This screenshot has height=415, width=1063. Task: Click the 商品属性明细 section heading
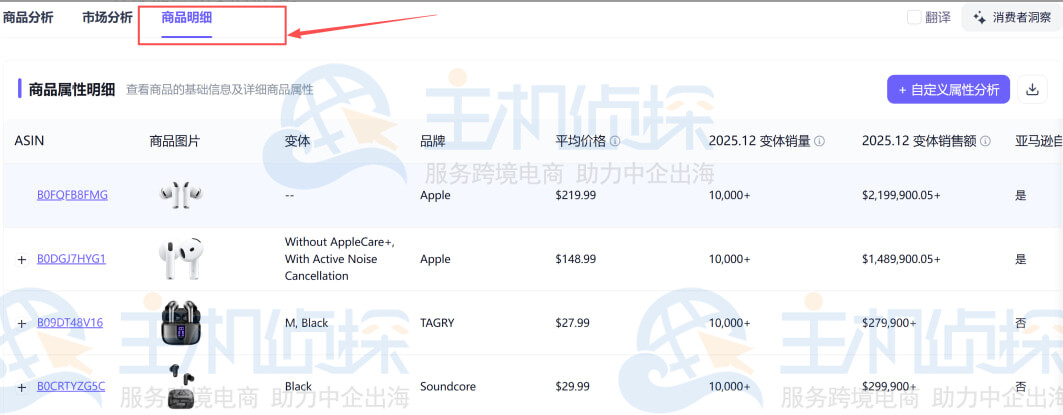click(72, 90)
